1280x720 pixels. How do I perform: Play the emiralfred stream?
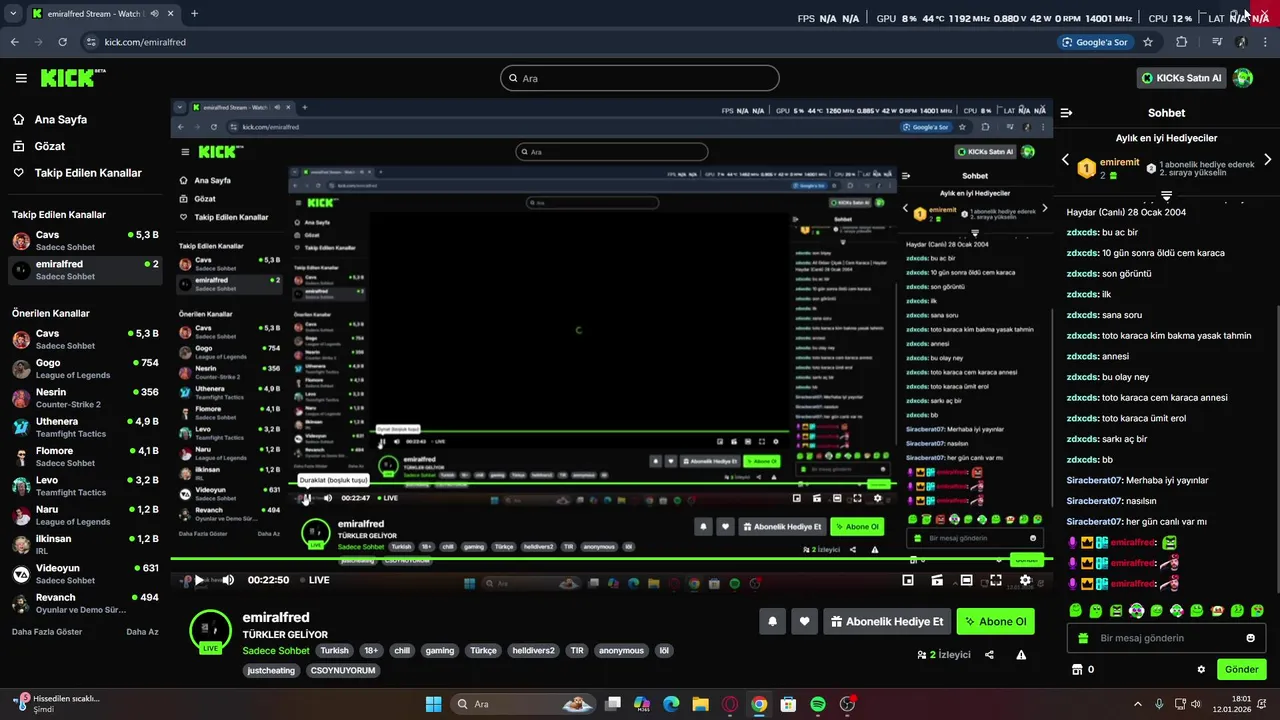199,580
